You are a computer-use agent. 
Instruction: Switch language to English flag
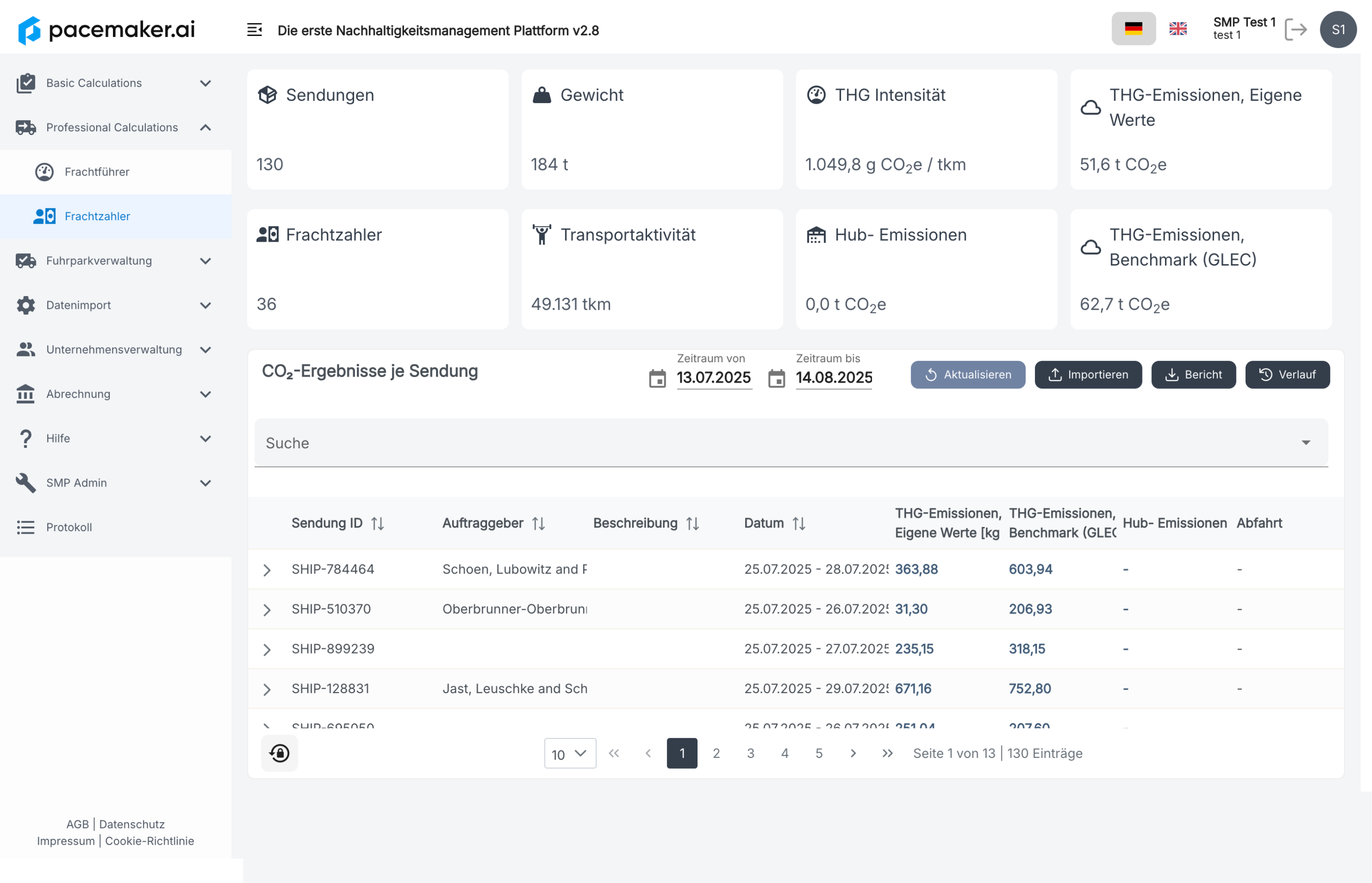[x=1178, y=29]
